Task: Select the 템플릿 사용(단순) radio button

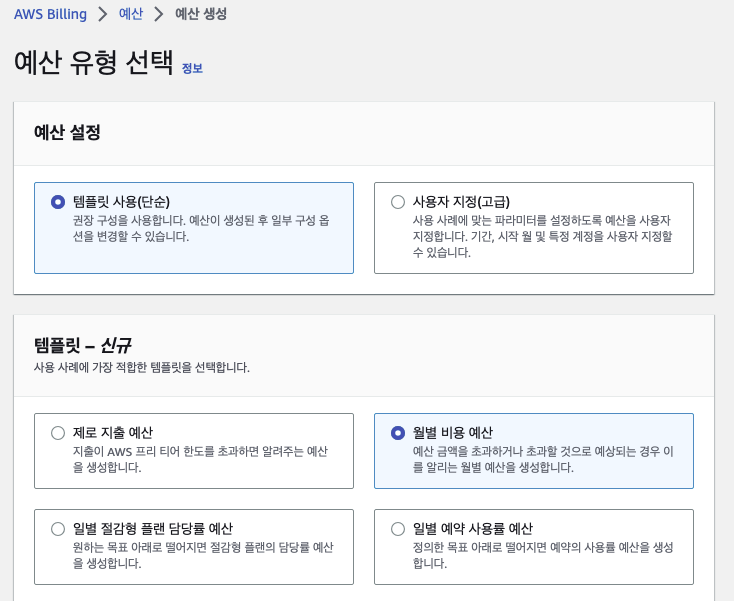Action: point(58,202)
